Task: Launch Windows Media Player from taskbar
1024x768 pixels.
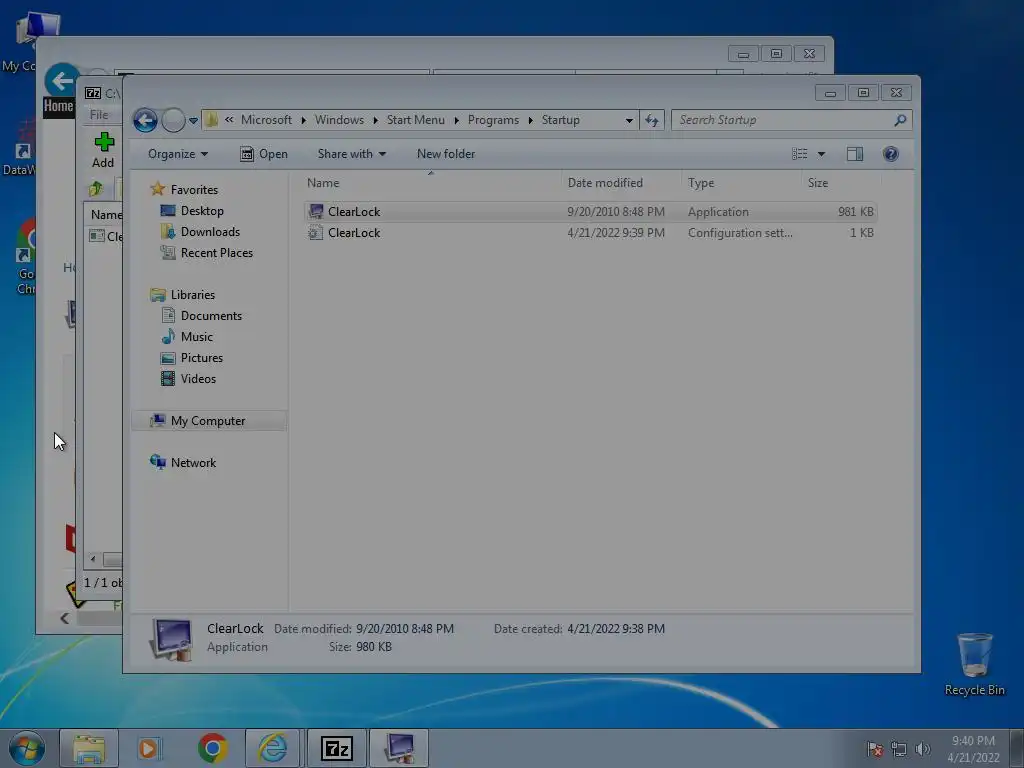Action: click(x=149, y=748)
